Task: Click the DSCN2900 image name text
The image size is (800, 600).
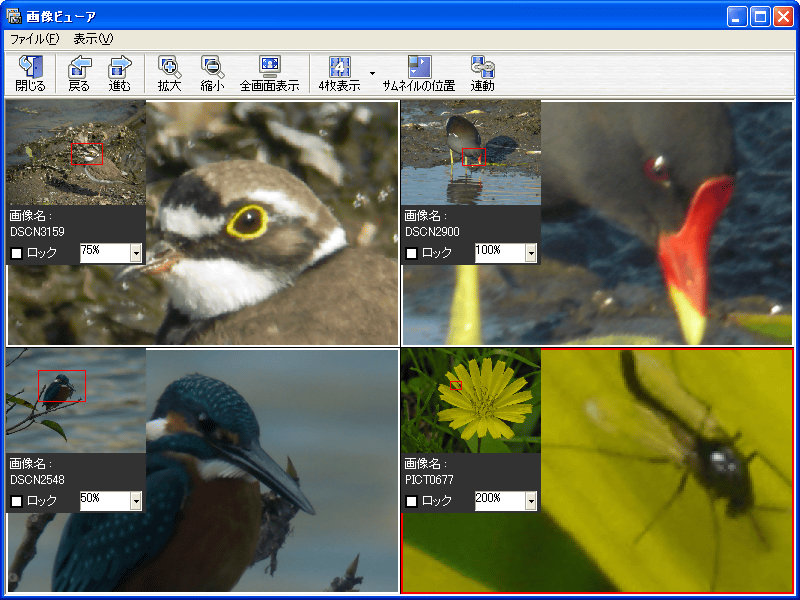Action: coord(432,232)
